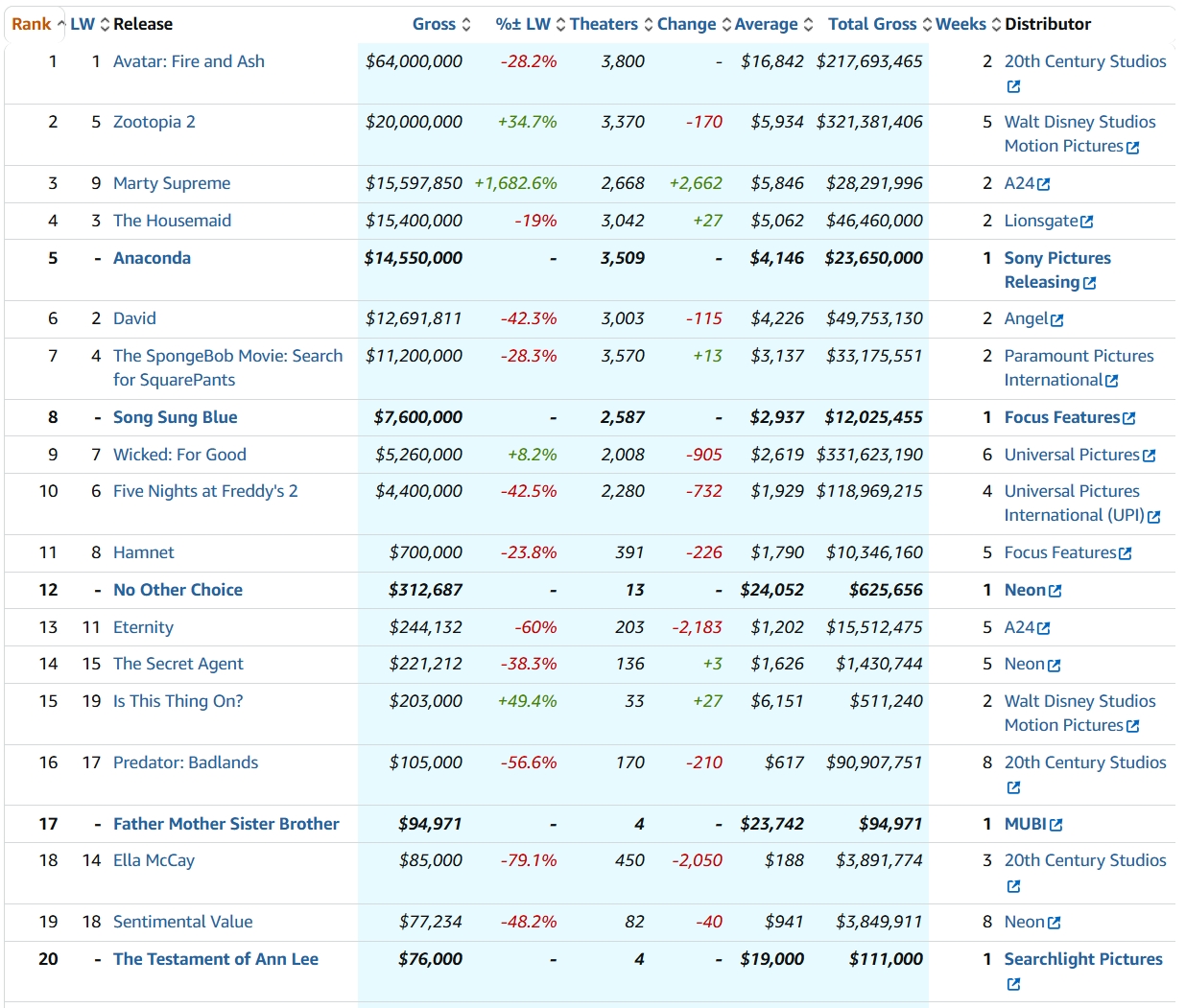Click the Anaconda title link
This screenshot has height=1008, width=1186.
point(152,258)
